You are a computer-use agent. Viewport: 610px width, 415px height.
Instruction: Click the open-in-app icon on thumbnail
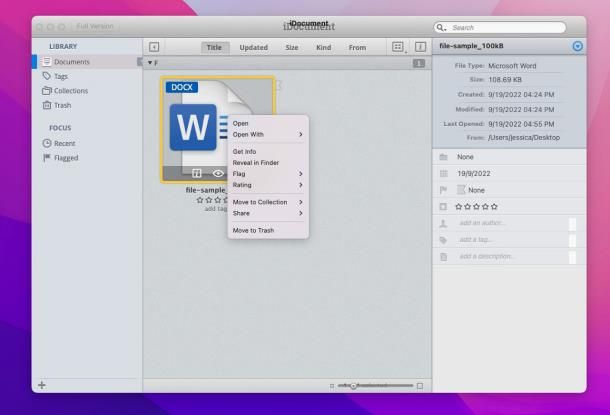point(196,173)
